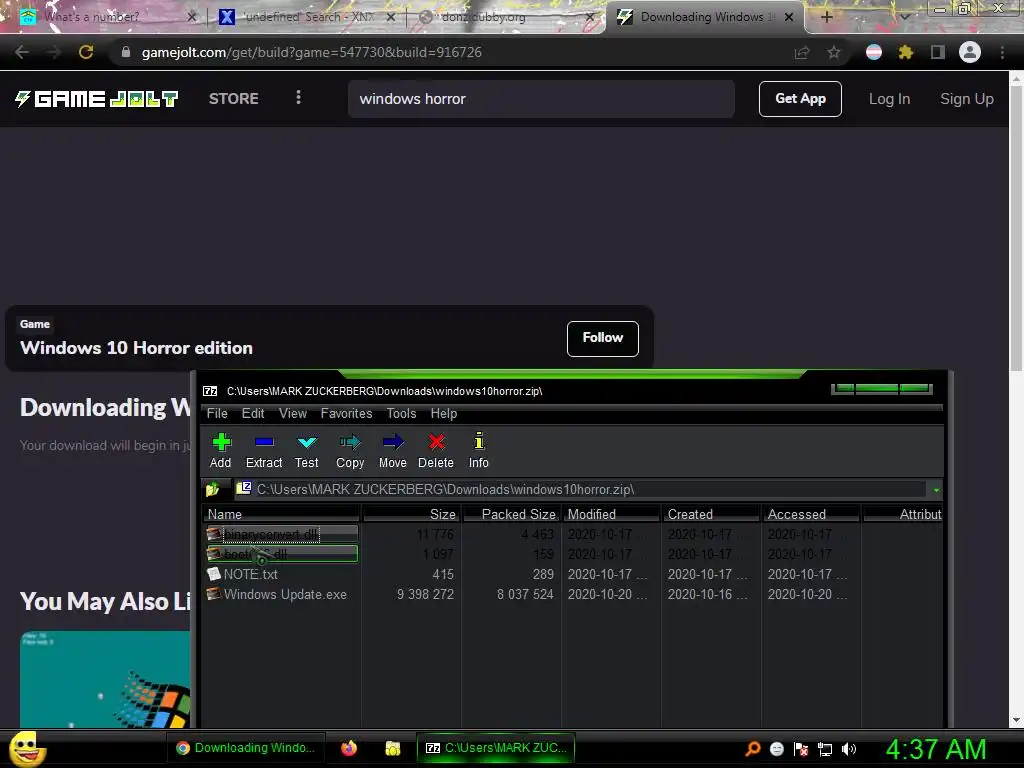Open the flag notification tray icon
Image resolution: width=1024 pixels, height=768 pixels.
pos(801,749)
